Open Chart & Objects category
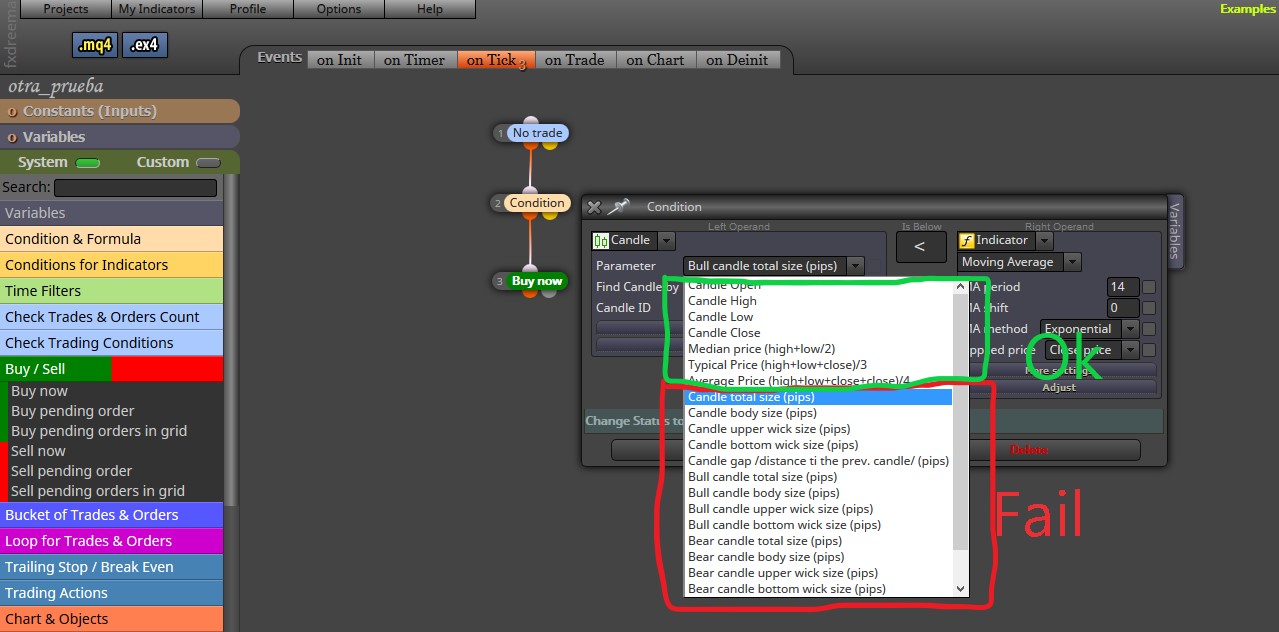This screenshot has width=1279, height=632. tap(112, 619)
